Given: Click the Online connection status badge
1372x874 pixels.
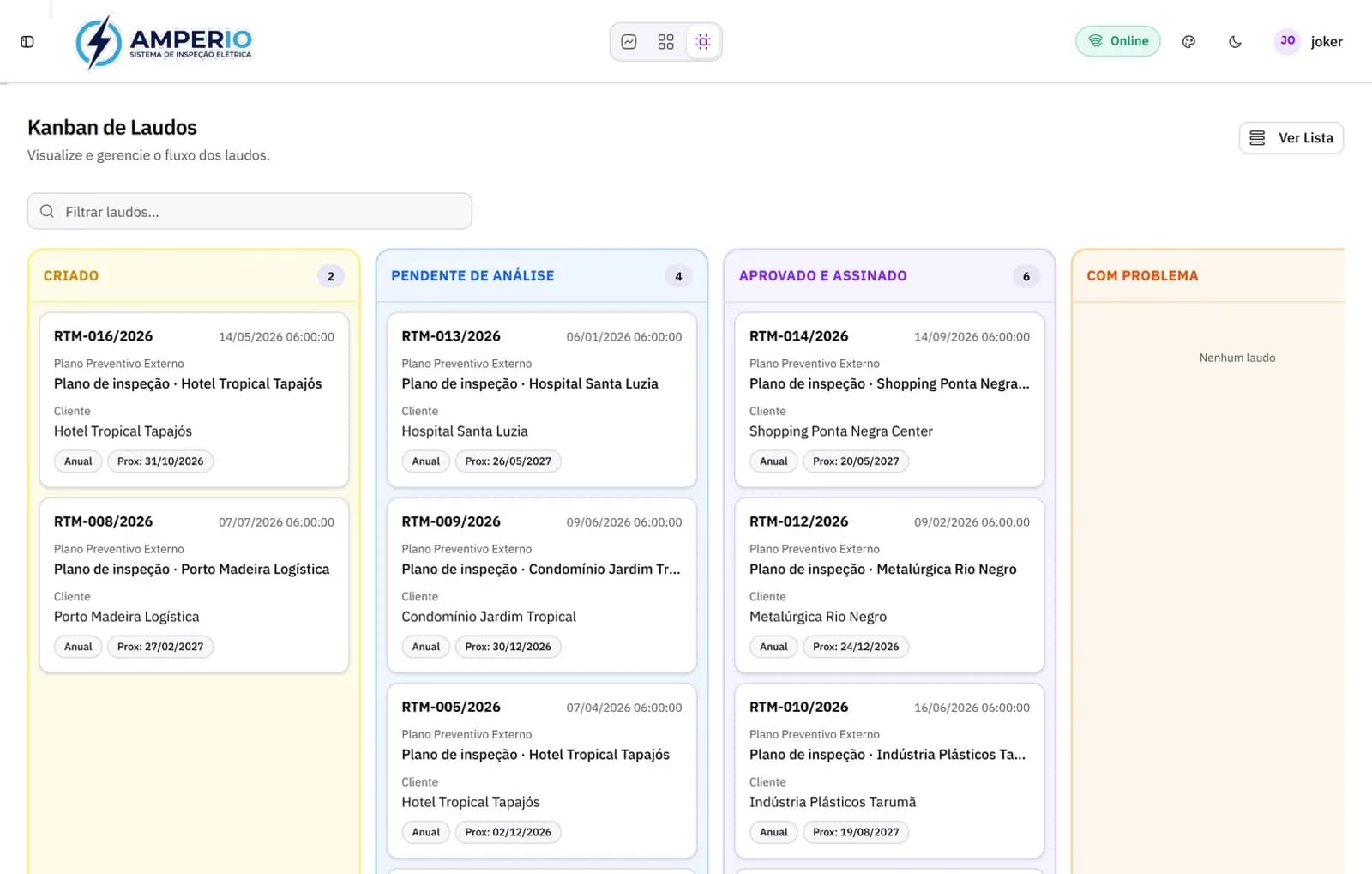Looking at the screenshot, I should [1118, 41].
